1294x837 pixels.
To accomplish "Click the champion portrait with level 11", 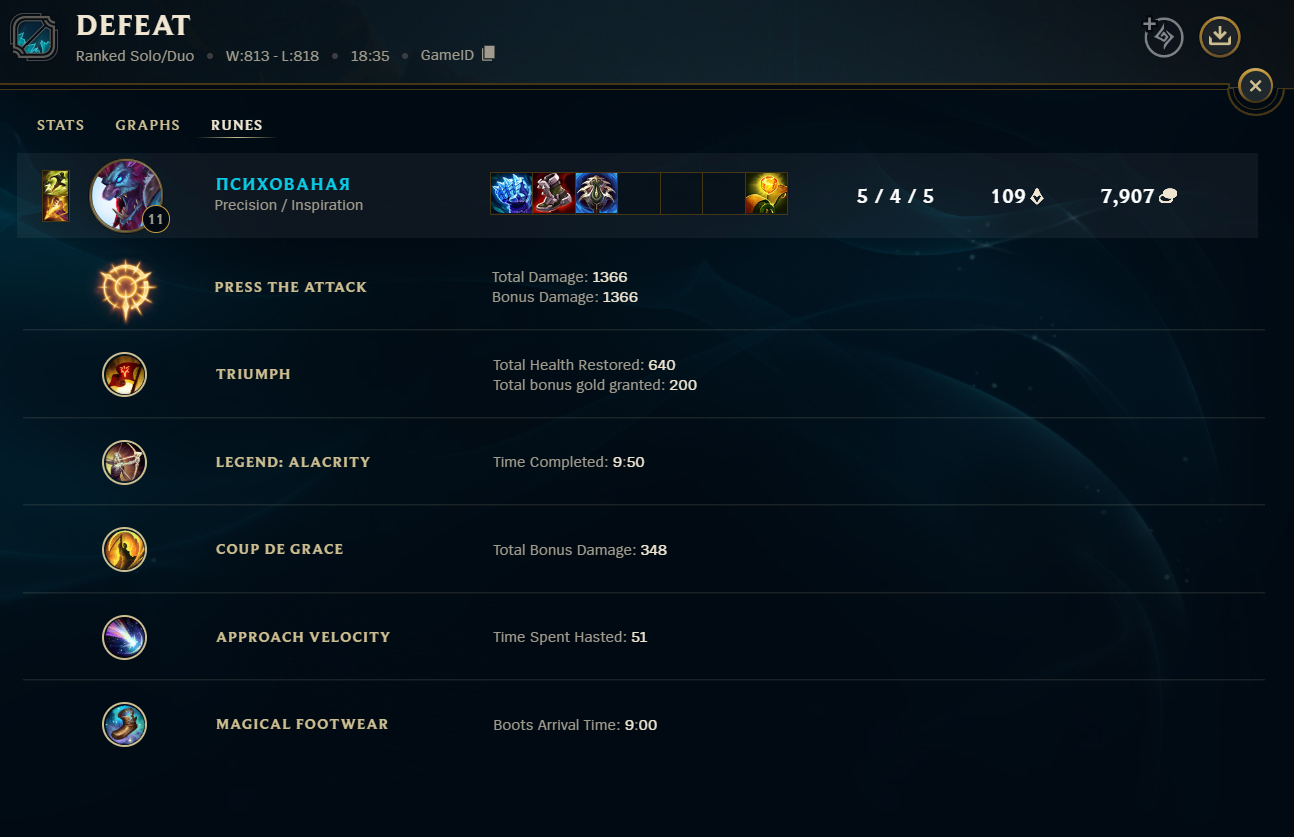I will (x=127, y=195).
